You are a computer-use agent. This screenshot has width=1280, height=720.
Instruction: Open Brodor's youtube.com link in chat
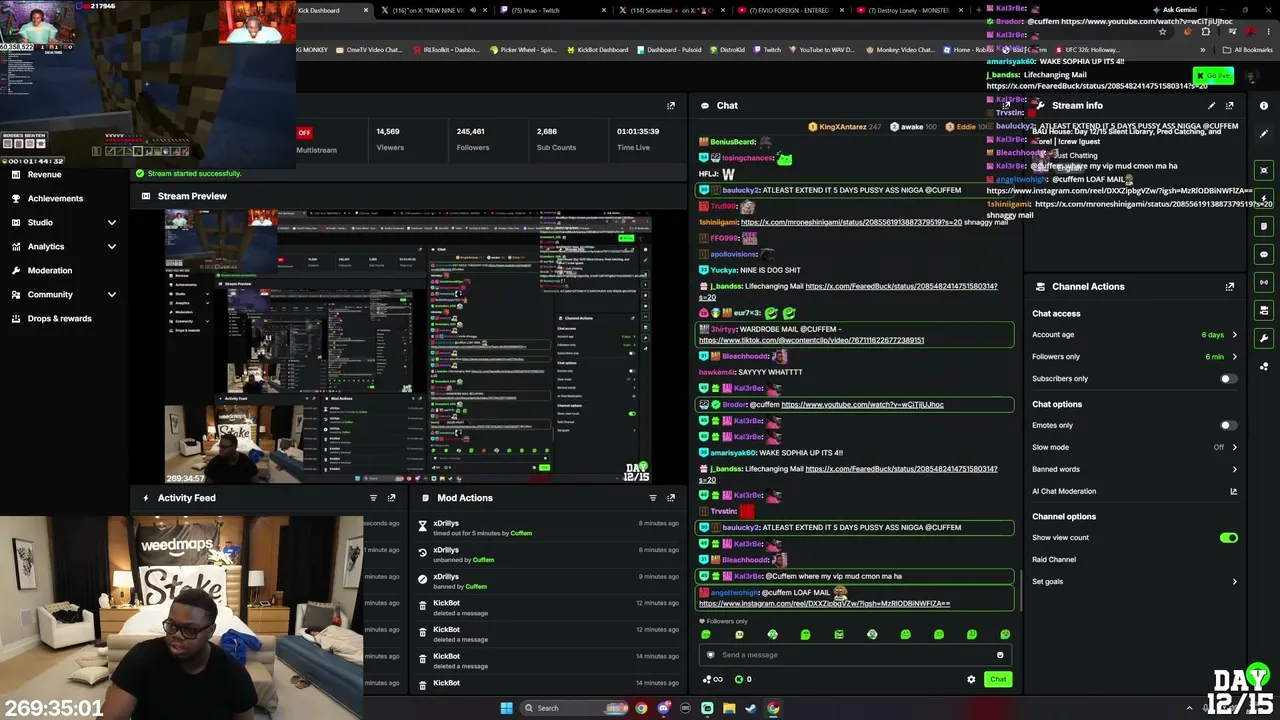click(862, 405)
